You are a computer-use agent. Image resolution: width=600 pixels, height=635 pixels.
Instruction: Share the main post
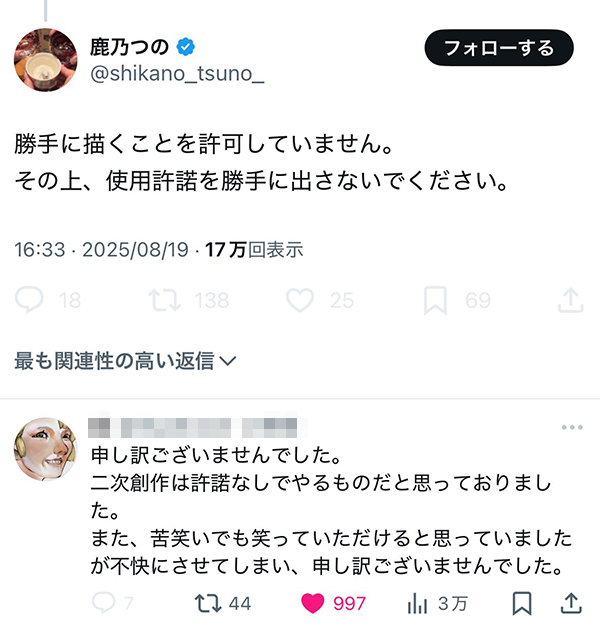point(570,300)
